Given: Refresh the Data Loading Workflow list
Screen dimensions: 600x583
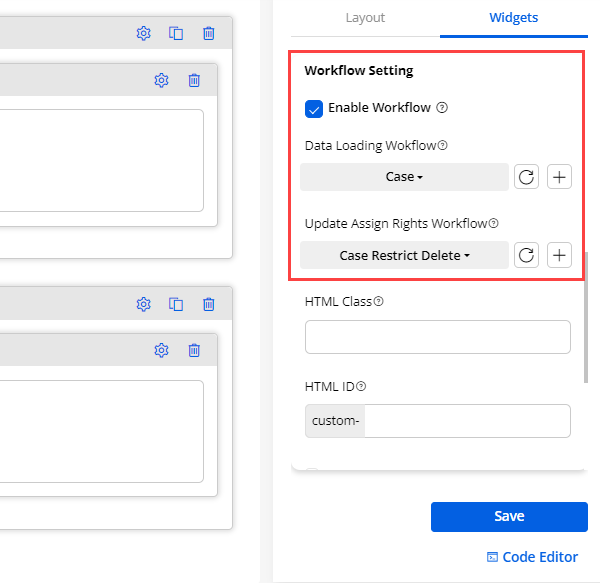Looking at the screenshot, I should [526, 177].
